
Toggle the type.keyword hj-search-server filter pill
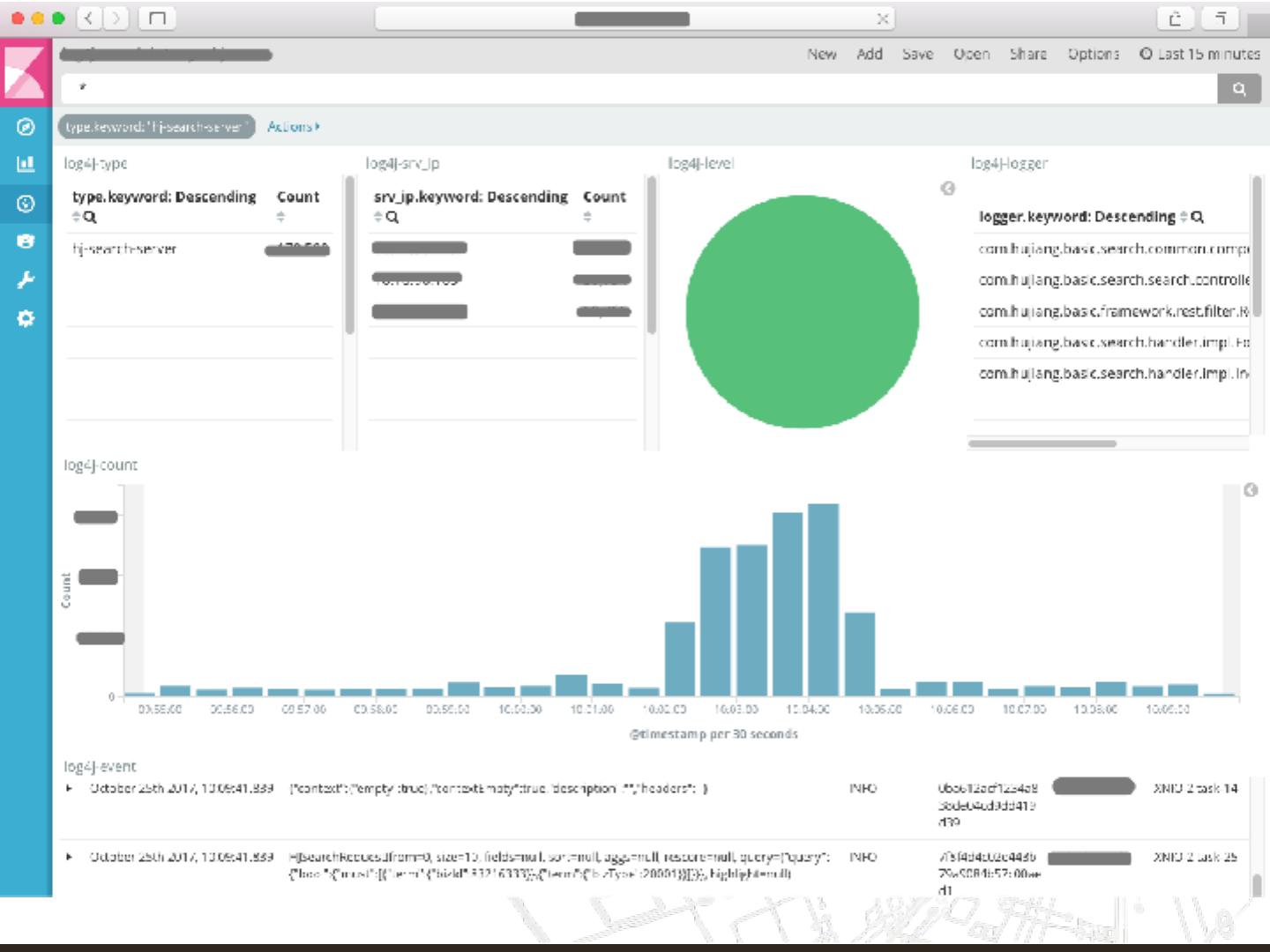point(156,127)
